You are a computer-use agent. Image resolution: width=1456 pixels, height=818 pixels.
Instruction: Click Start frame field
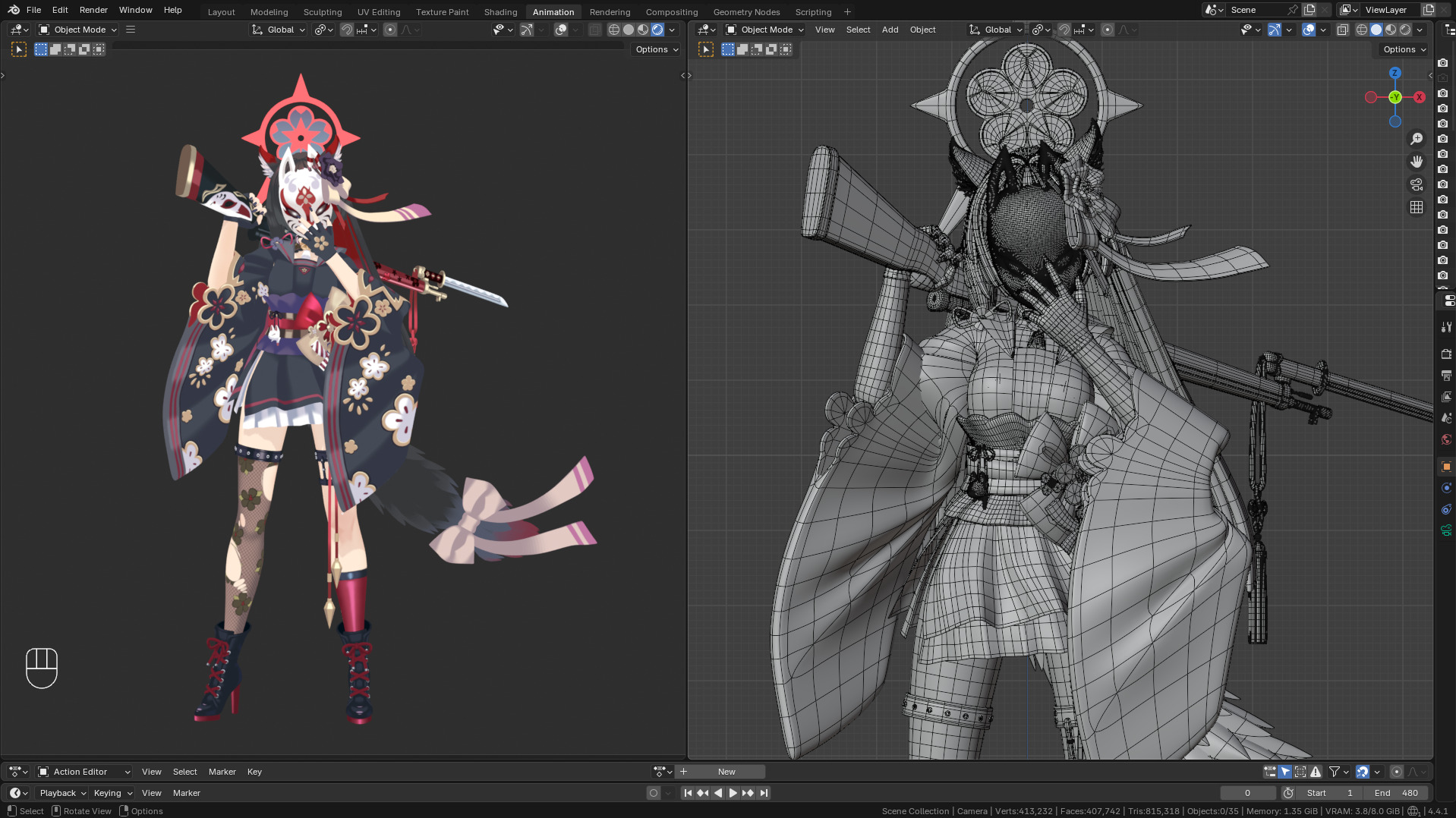[x=1329, y=793]
